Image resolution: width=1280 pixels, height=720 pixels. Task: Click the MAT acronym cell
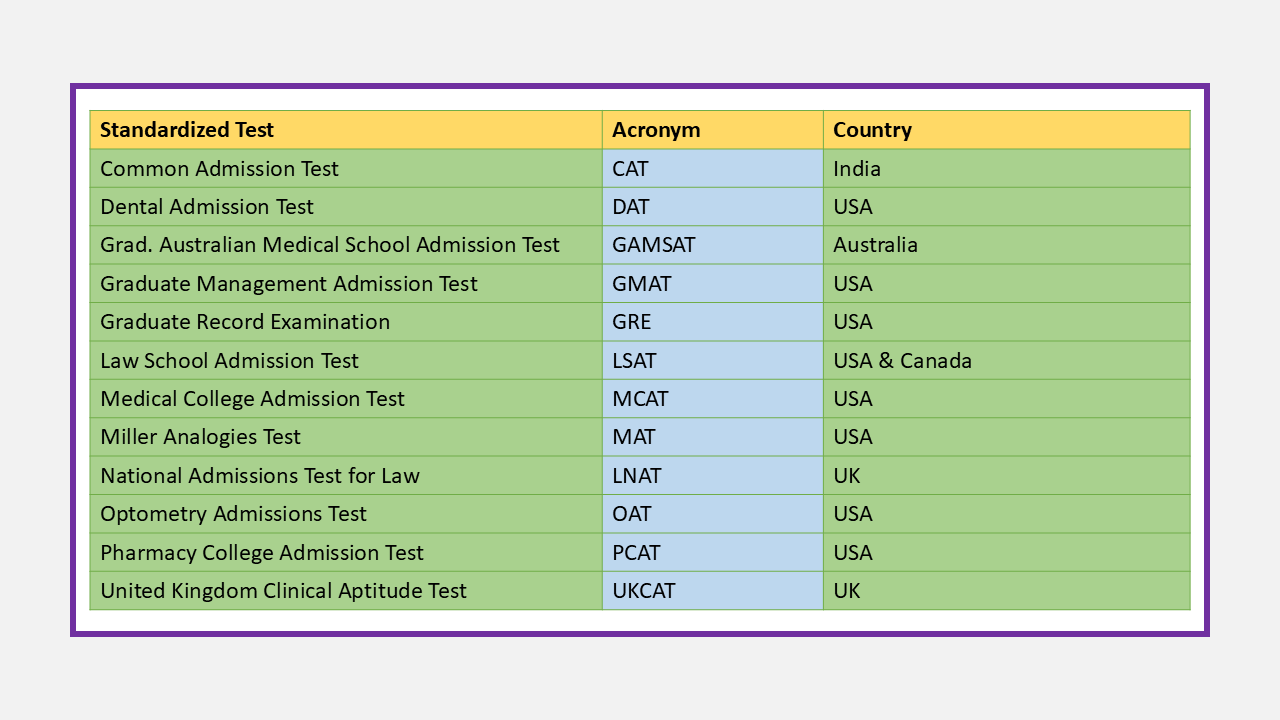pyautogui.click(x=713, y=437)
